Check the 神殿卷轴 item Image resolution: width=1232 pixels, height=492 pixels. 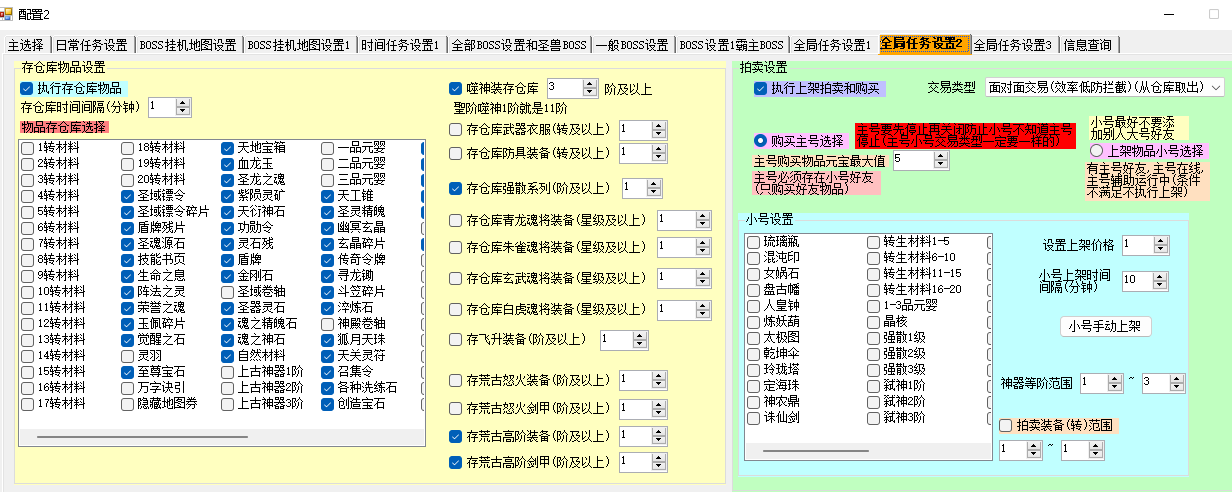click(329, 324)
